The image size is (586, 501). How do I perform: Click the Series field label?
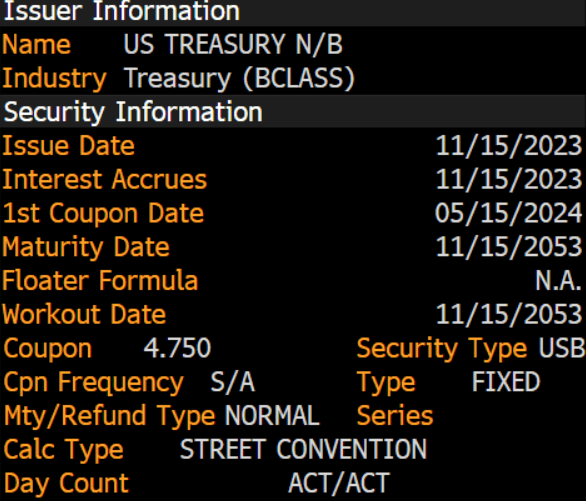pos(395,415)
